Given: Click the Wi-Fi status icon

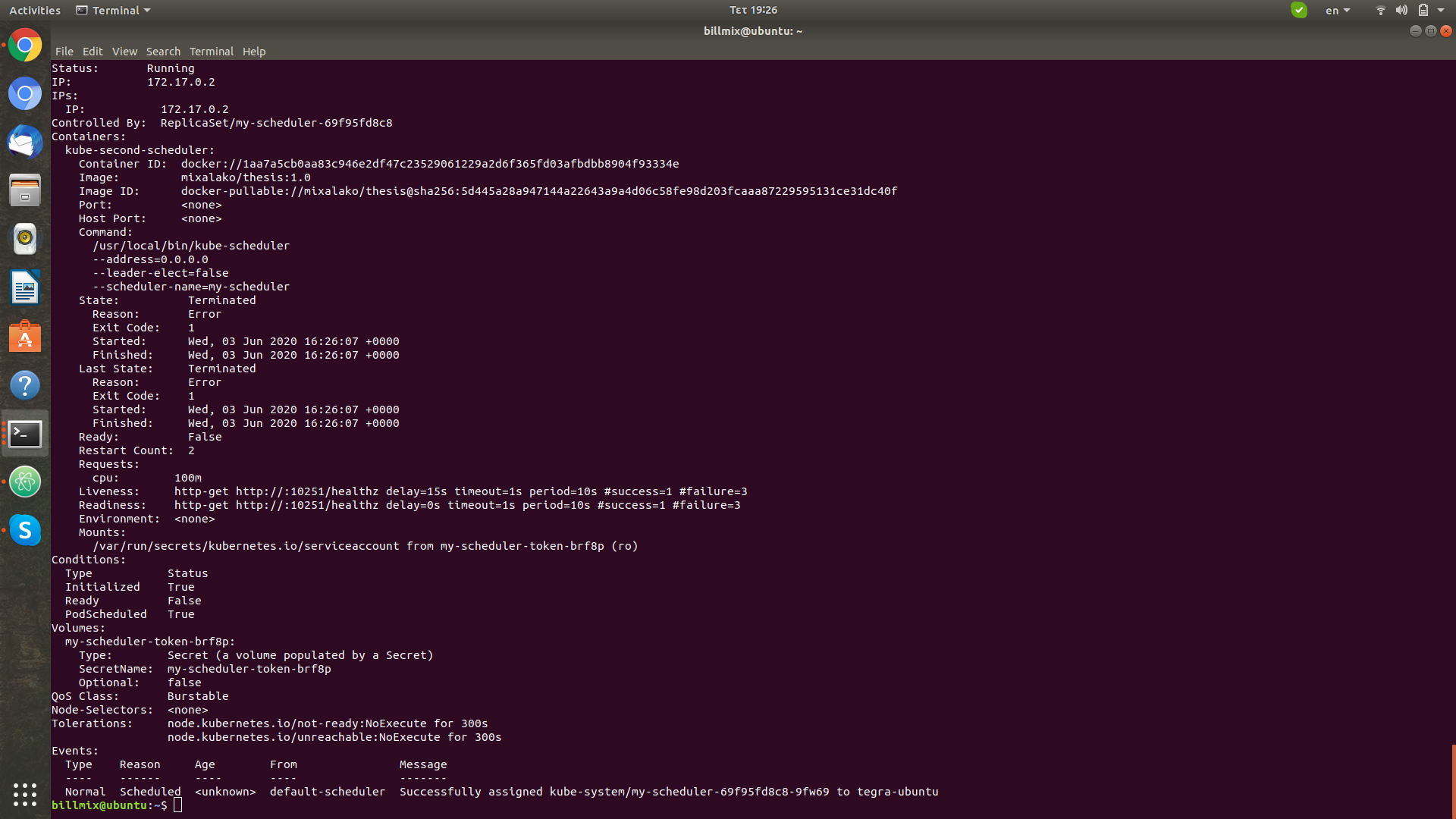Looking at the screenshot, I should click(1379, 10).
